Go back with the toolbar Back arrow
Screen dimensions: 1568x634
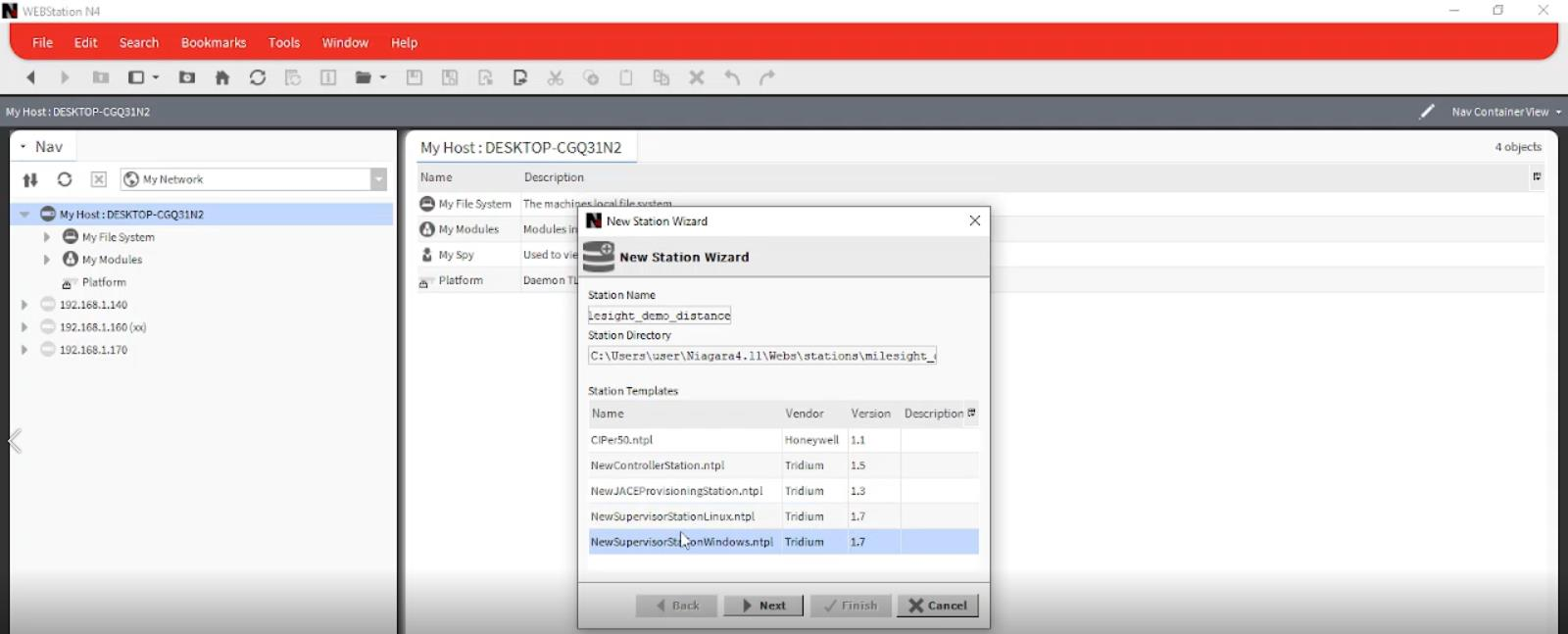(x=30, y=77)
